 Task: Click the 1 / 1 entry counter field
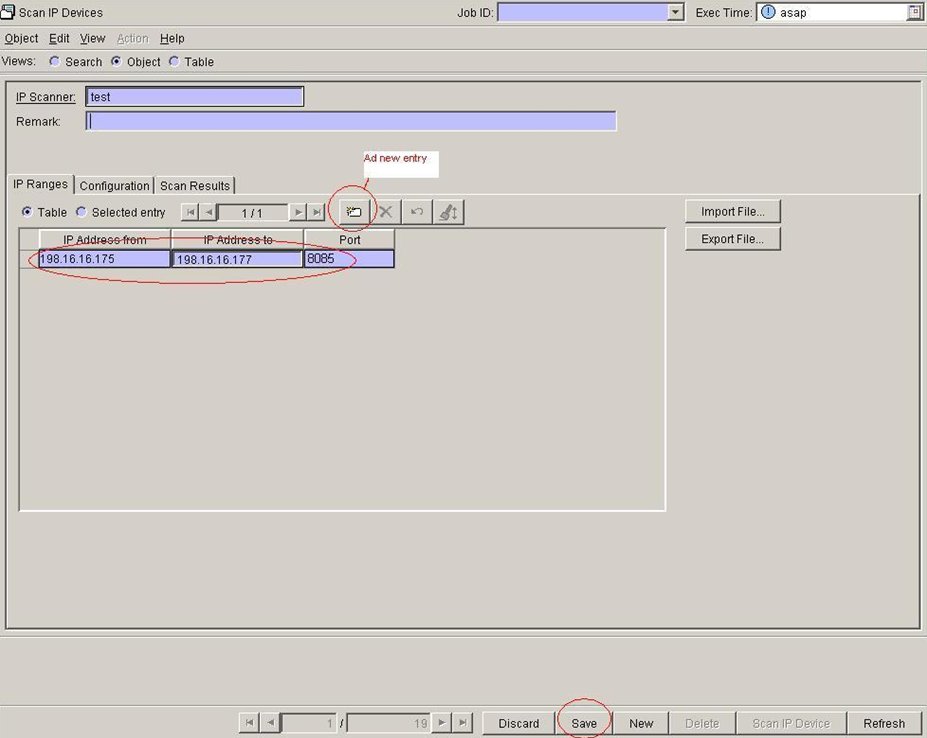252,213
